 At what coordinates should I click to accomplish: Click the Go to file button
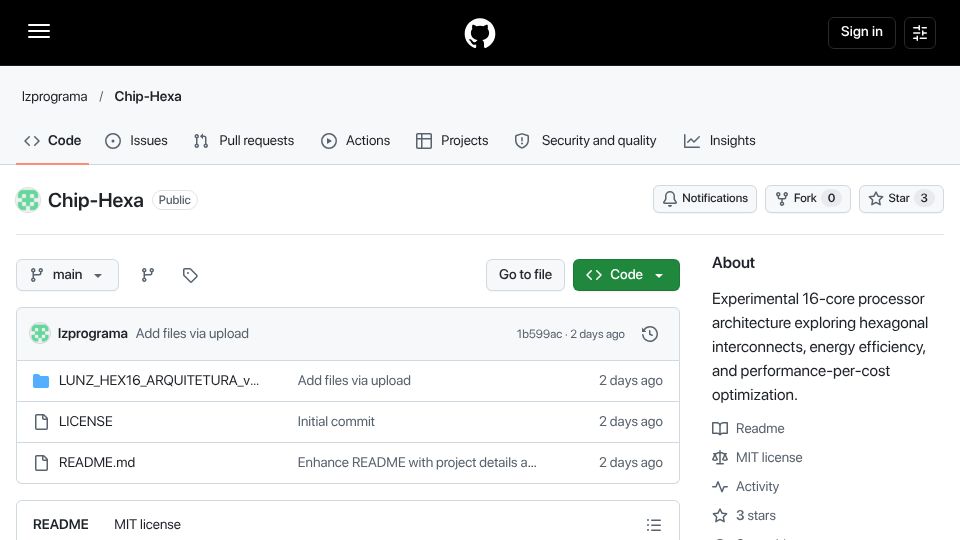click(x=525, y=275)
